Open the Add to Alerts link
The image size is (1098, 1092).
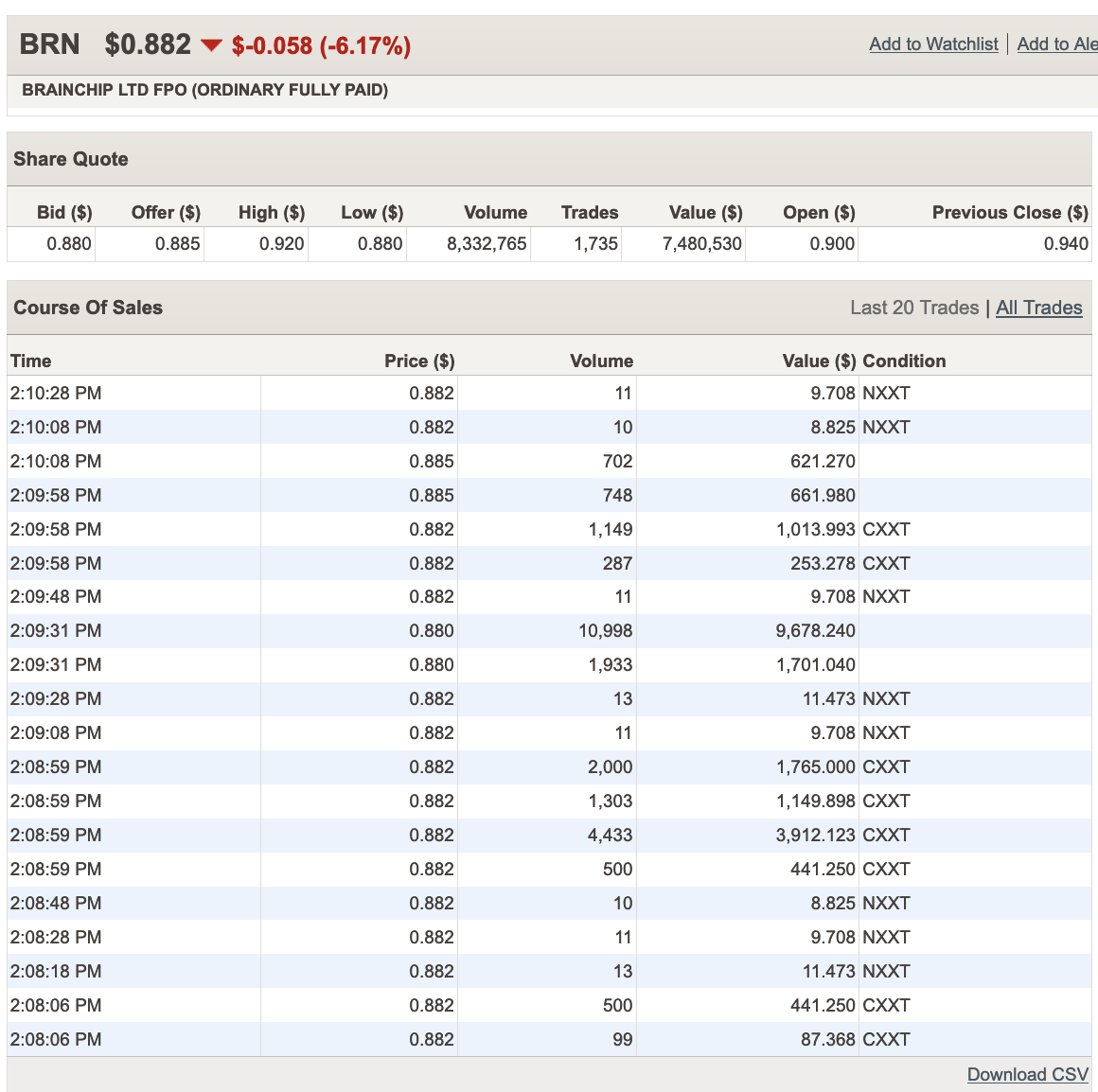(x=1056, y=44)
